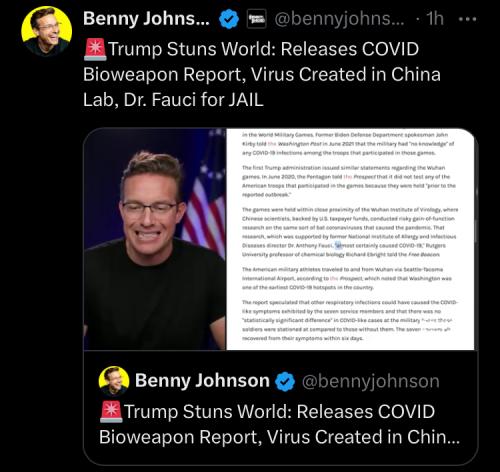This screenshot has height=472, width=500.
Task: Click the article document shown in the video thumbnail
Action: [350, 239]
